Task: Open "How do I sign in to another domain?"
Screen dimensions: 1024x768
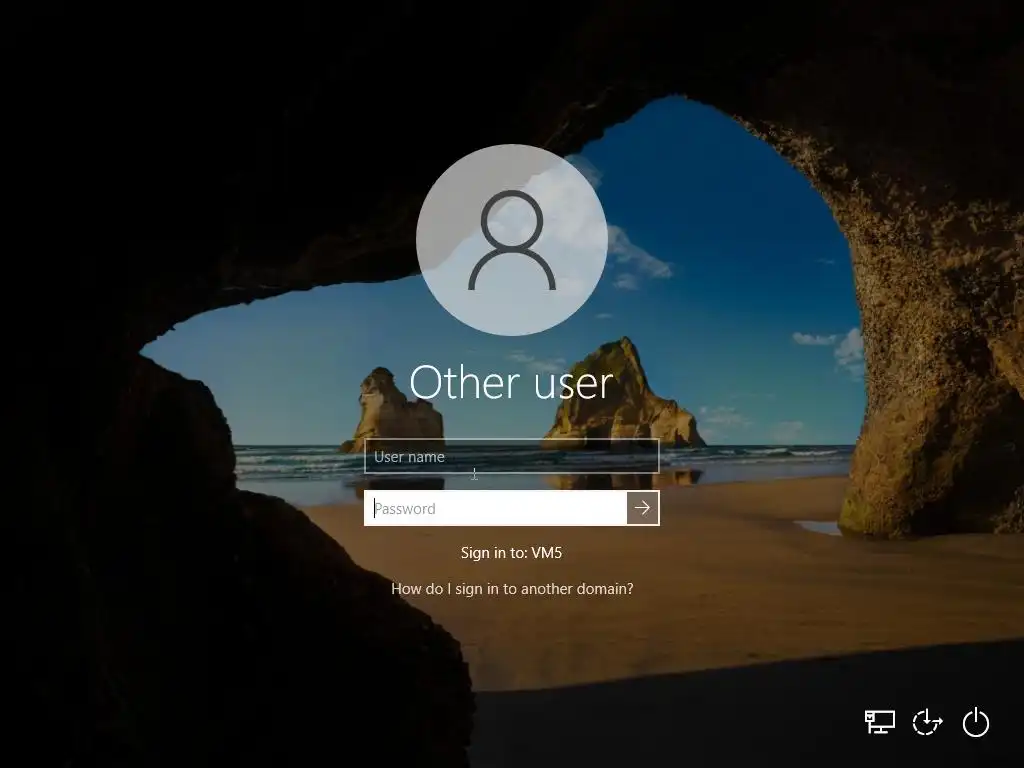Action: (x=512, y=588)
